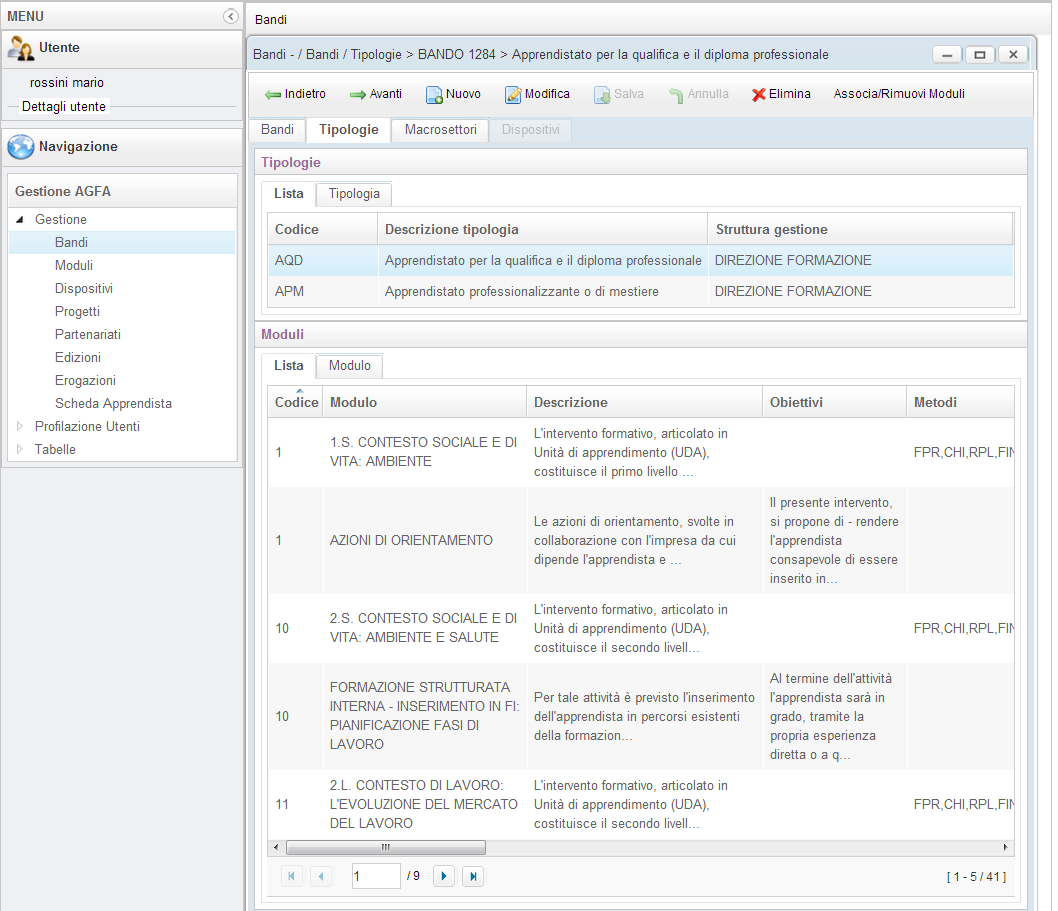Switch to the Macrosettori tab
The height and width of the screenshot is (911, 1058).
point(440,130)
